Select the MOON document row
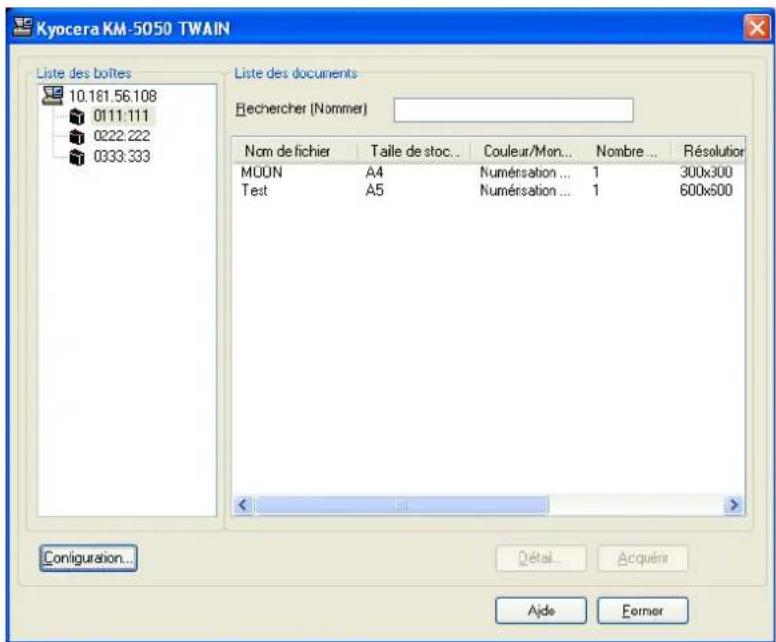This screenshot has width=776, height=642. pos(488,172)
